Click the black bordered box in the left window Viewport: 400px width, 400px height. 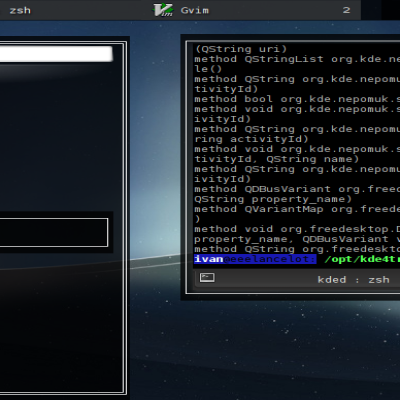click(x=54, y=232)
